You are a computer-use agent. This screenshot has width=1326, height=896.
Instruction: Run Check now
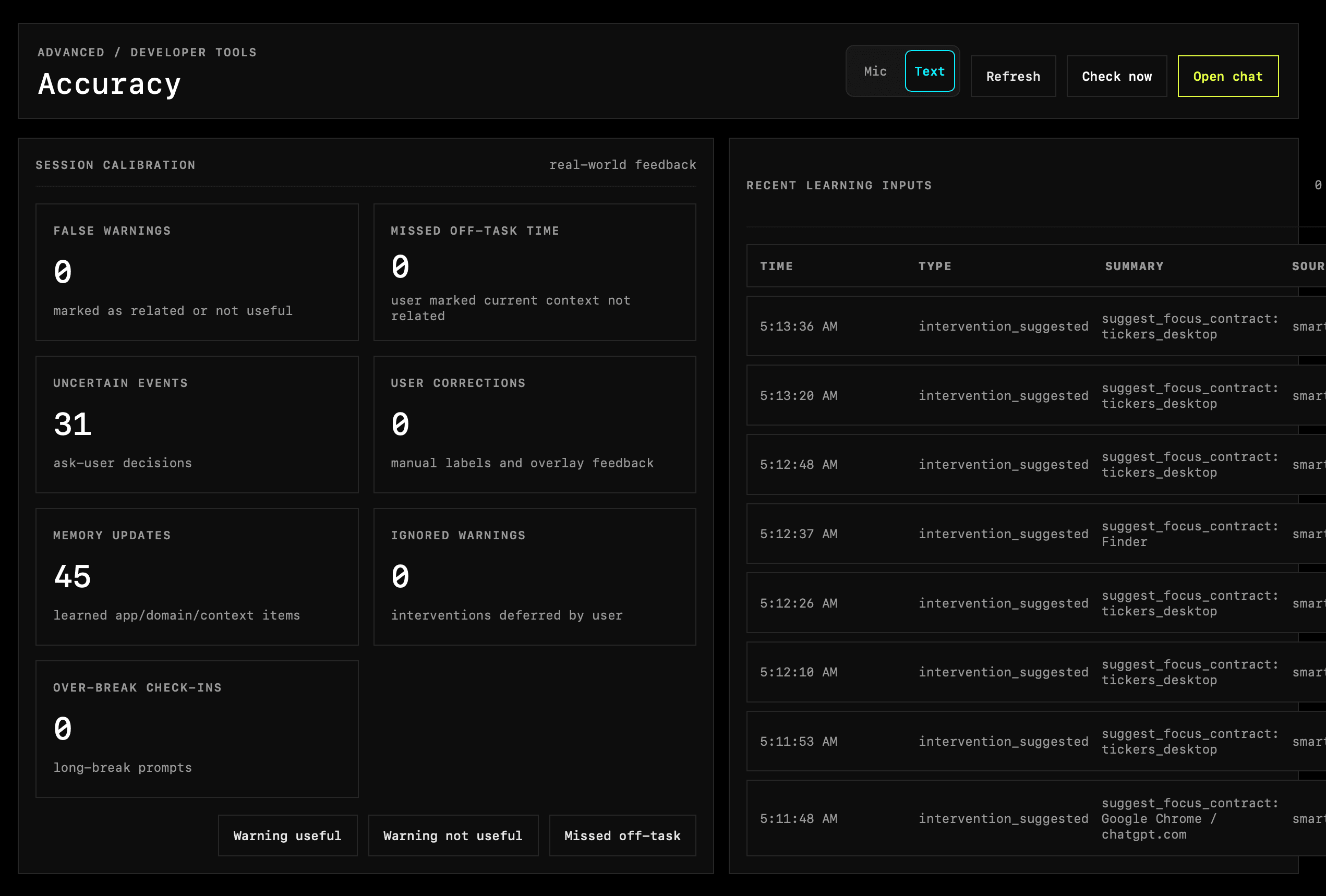click(x=1117, y=77)
